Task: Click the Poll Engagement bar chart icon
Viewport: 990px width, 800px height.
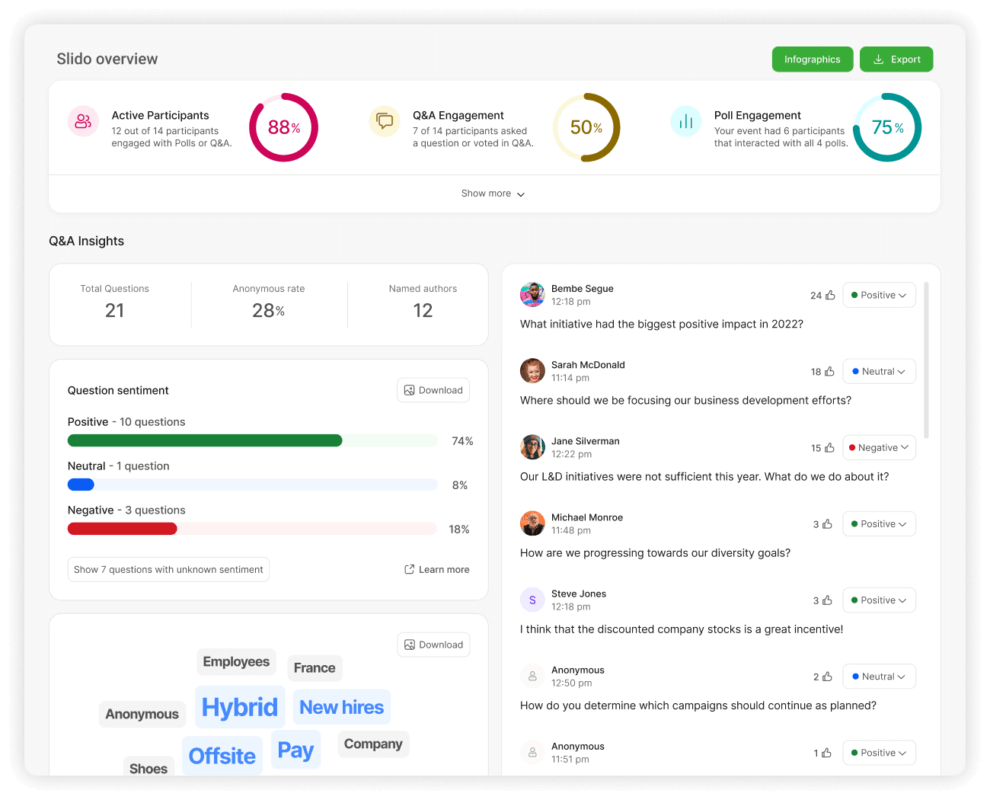Action: 686,121
